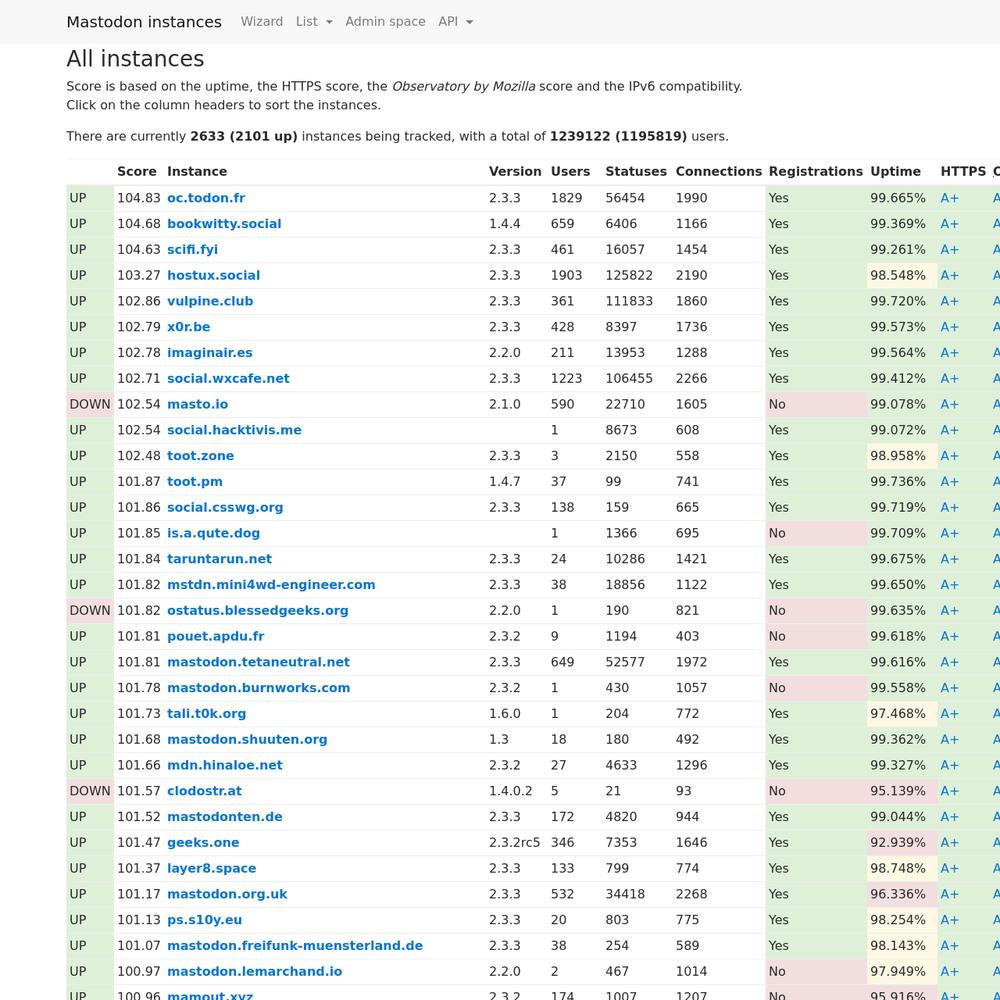Image resolution: width=1000 pixels, height=1000 pixels.
Task: Open taruntarun.net instance link
Action: click(x=219, y=559)
